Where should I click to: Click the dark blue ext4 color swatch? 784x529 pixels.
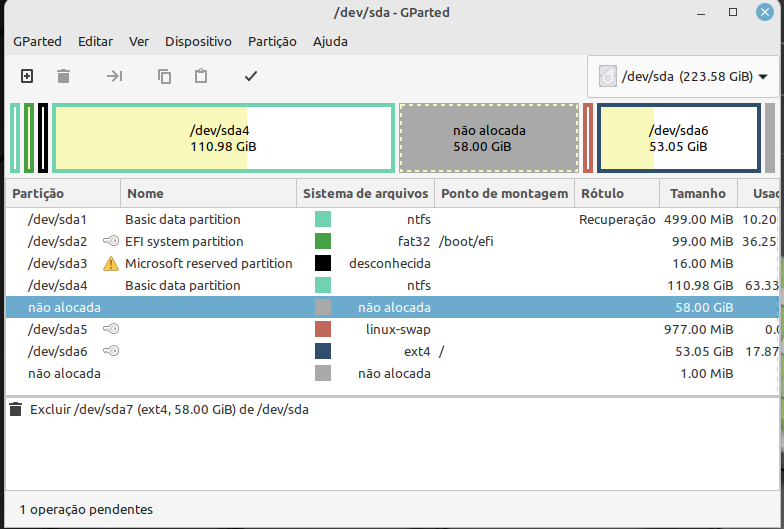tap(323, 352)
